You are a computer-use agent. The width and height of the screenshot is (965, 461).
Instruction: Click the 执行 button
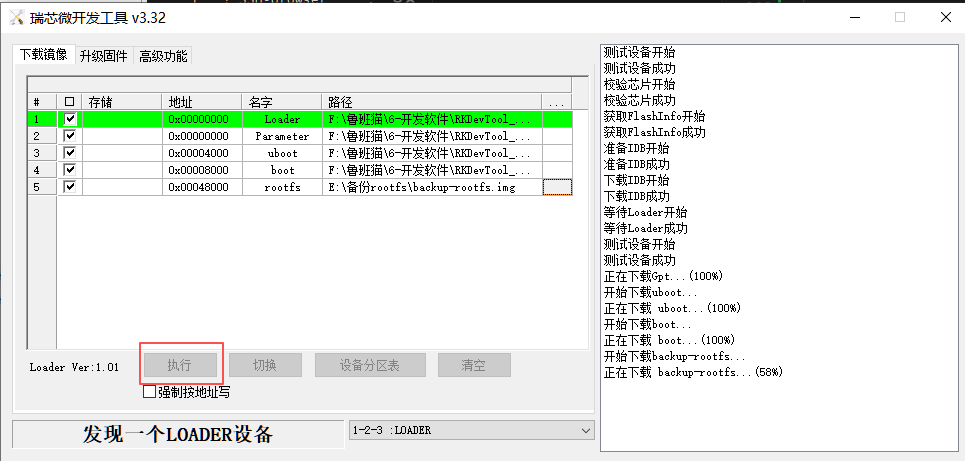pos(180,365)
